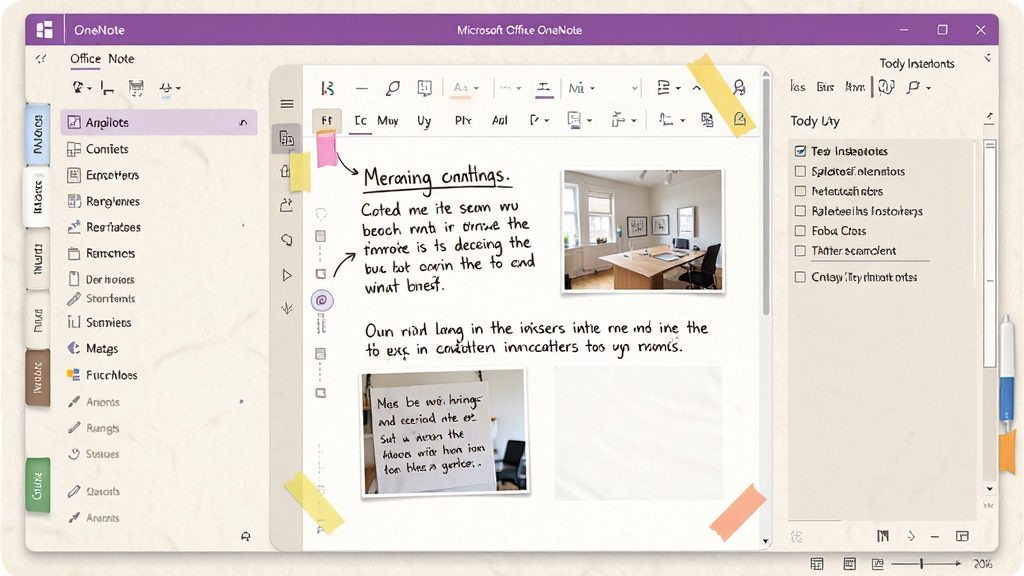Click the download arrow icon in strip
The width and height of the screenshot is (1024, 576).
(287, 308)
